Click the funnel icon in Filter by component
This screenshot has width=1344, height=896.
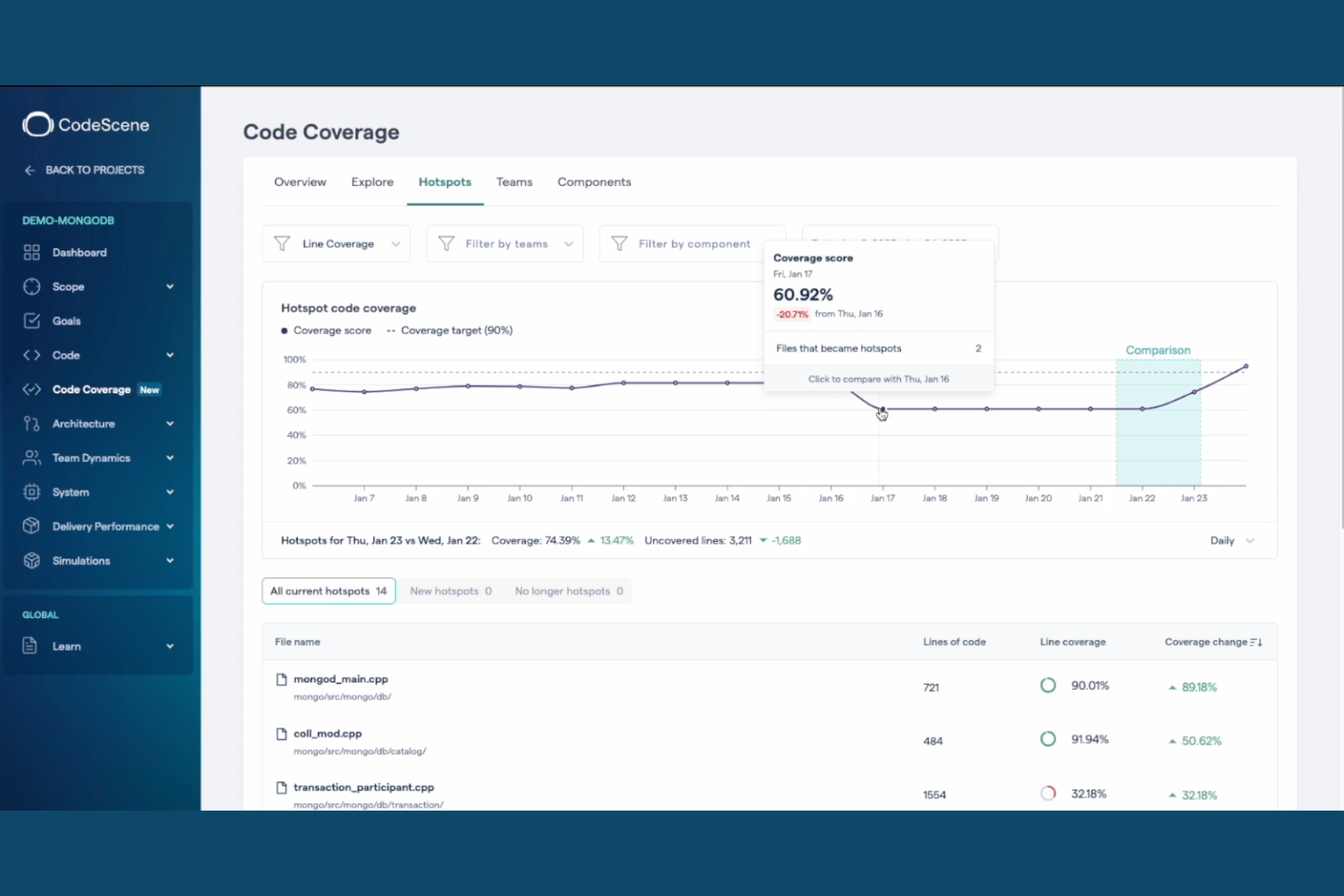point(619,243)
